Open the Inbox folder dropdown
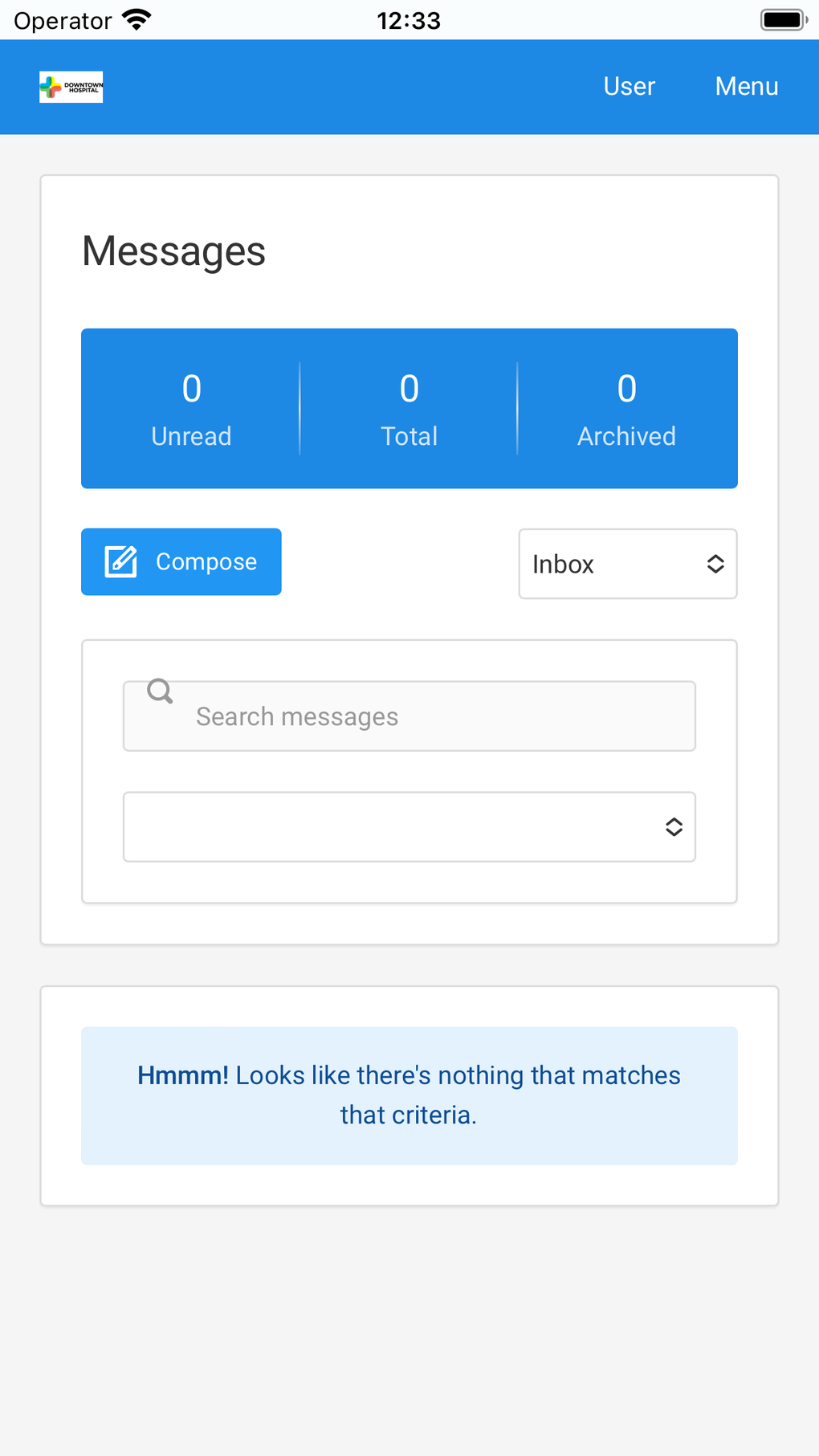 (626, 564)
